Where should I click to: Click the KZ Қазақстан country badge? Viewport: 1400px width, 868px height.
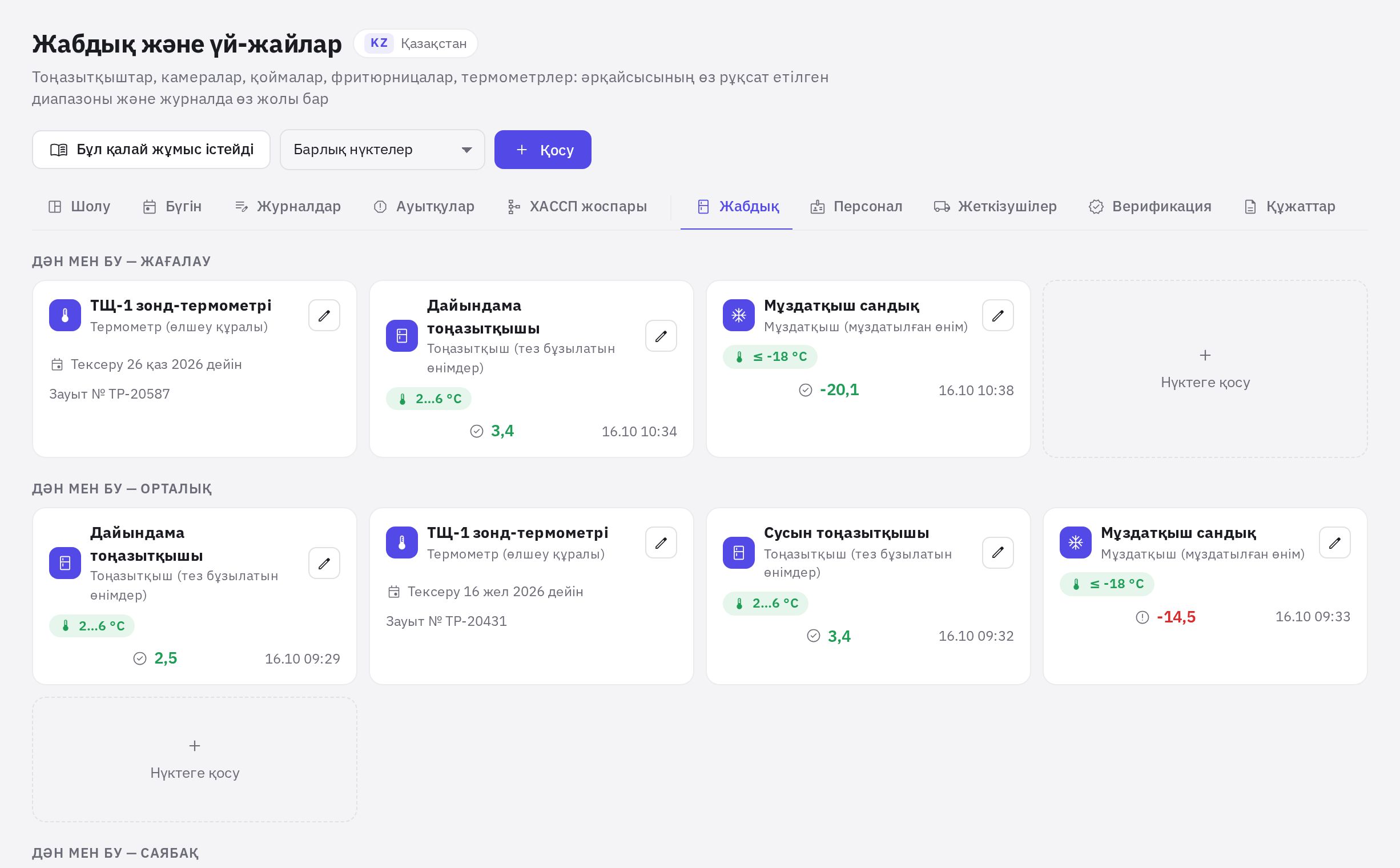coord(416,43)
